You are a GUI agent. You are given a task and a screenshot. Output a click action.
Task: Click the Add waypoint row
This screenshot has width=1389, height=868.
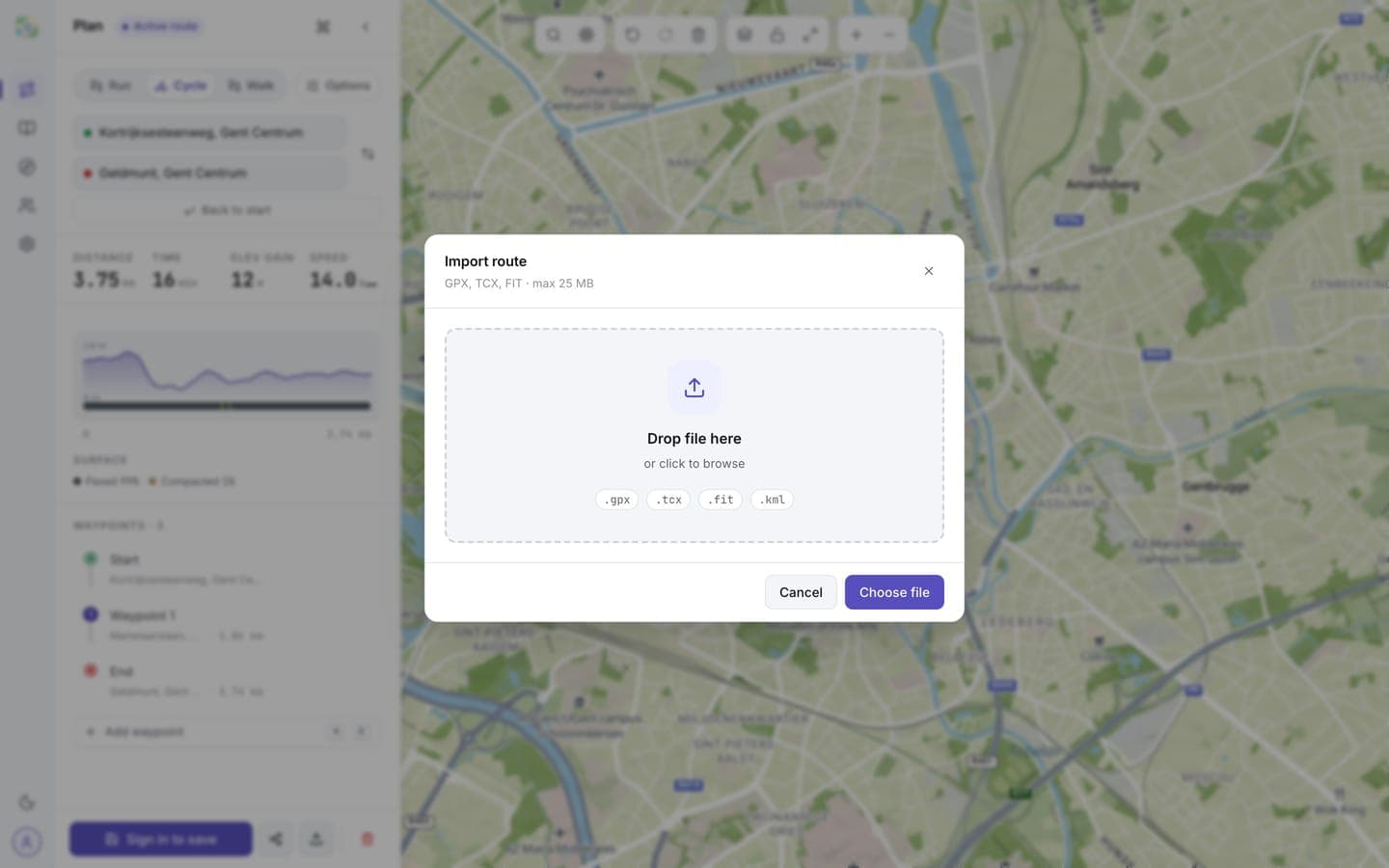(227, 732)
